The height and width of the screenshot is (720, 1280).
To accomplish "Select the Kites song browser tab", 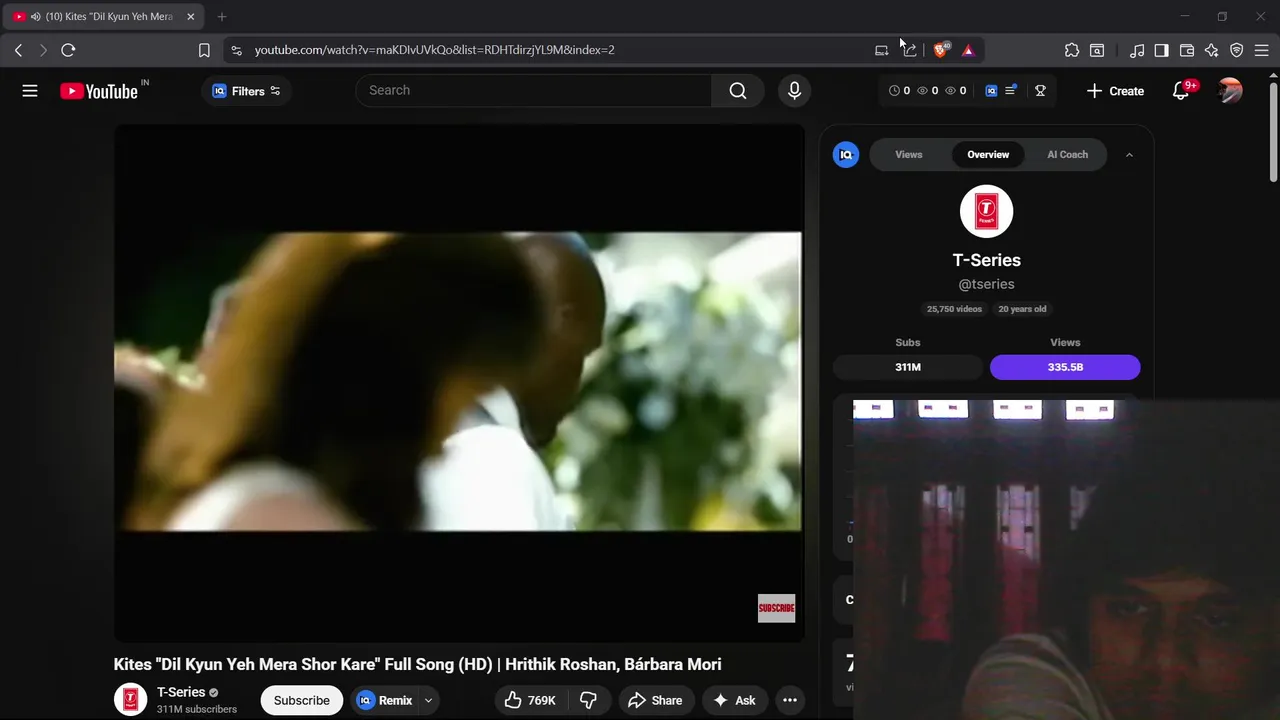I will 103,17.
